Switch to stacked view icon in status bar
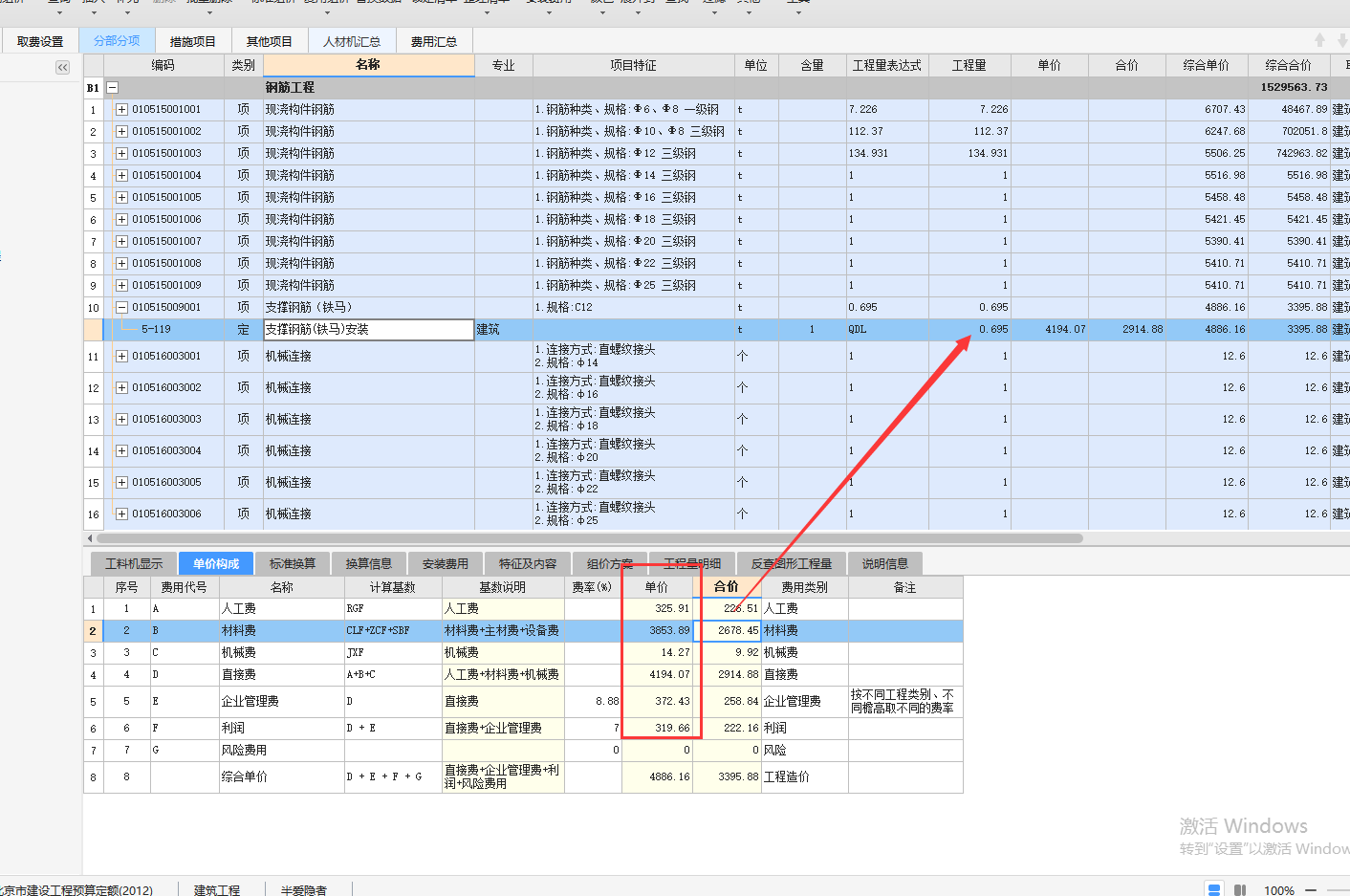This screenshot has width=1350, height=896. pyautogui.click(x=1213, y=889)
